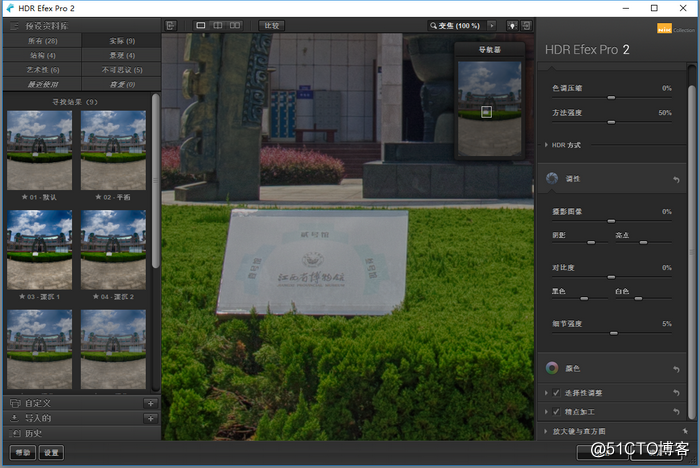Click the 比较 compare button
The width and height of the screenshot is (700, 468).
point(271,25)
